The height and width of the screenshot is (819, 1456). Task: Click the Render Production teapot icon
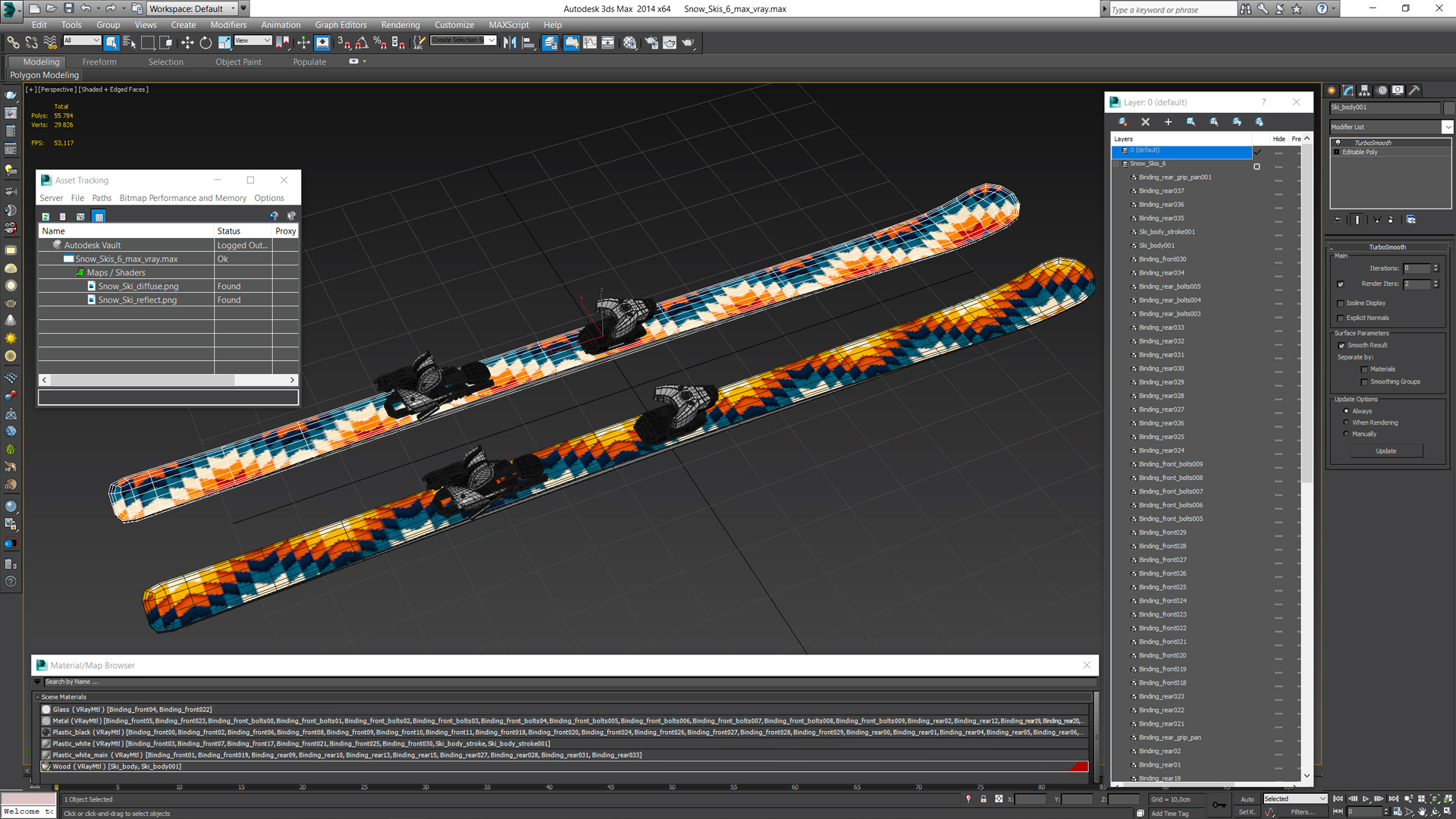coord(688,42)
